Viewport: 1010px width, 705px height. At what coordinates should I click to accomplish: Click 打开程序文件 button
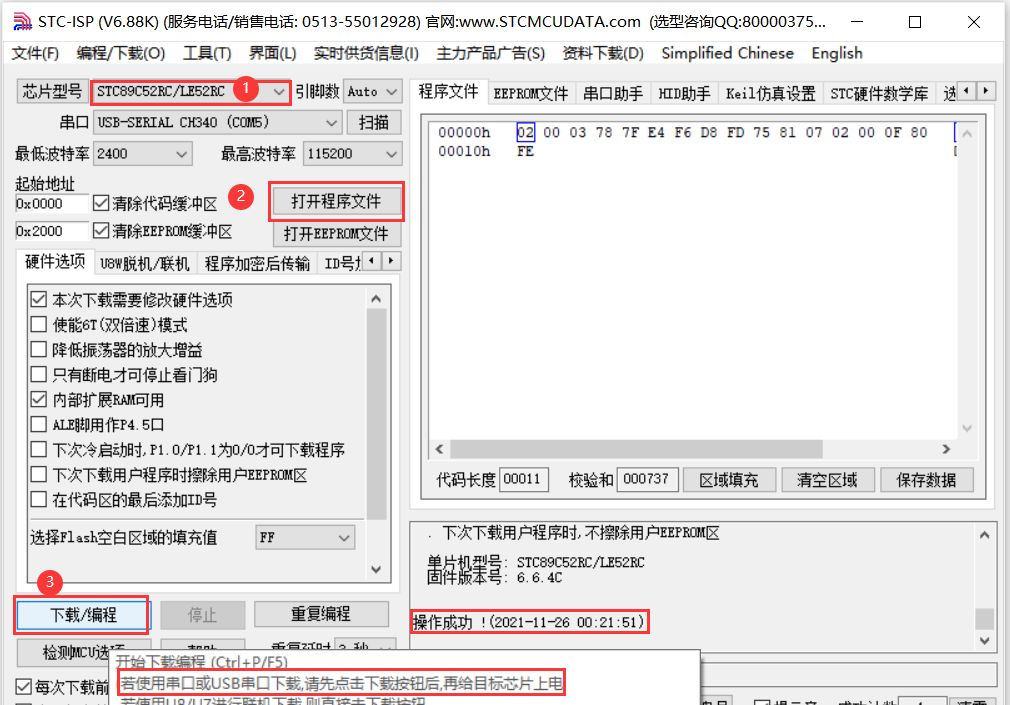(336, 202)
